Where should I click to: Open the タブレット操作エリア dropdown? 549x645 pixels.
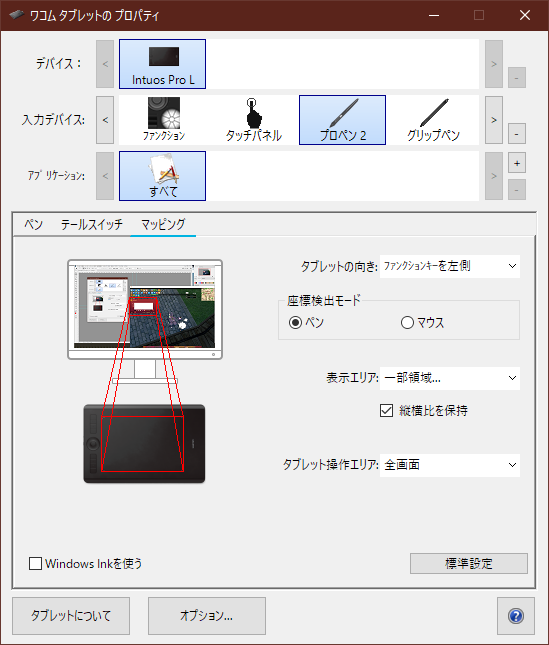450,465
